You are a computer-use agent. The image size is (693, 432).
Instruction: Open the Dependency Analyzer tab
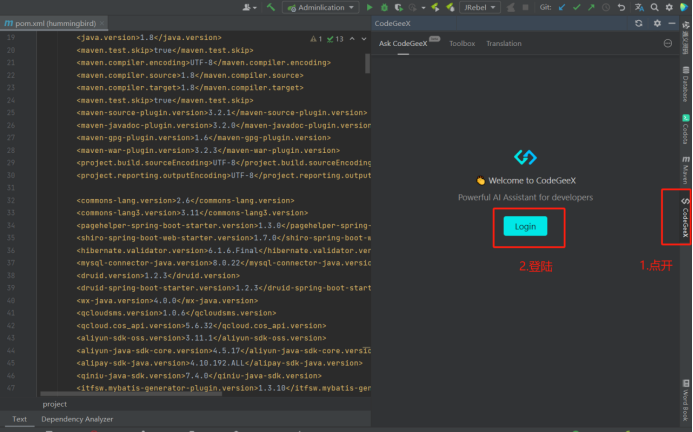(77, 419)
